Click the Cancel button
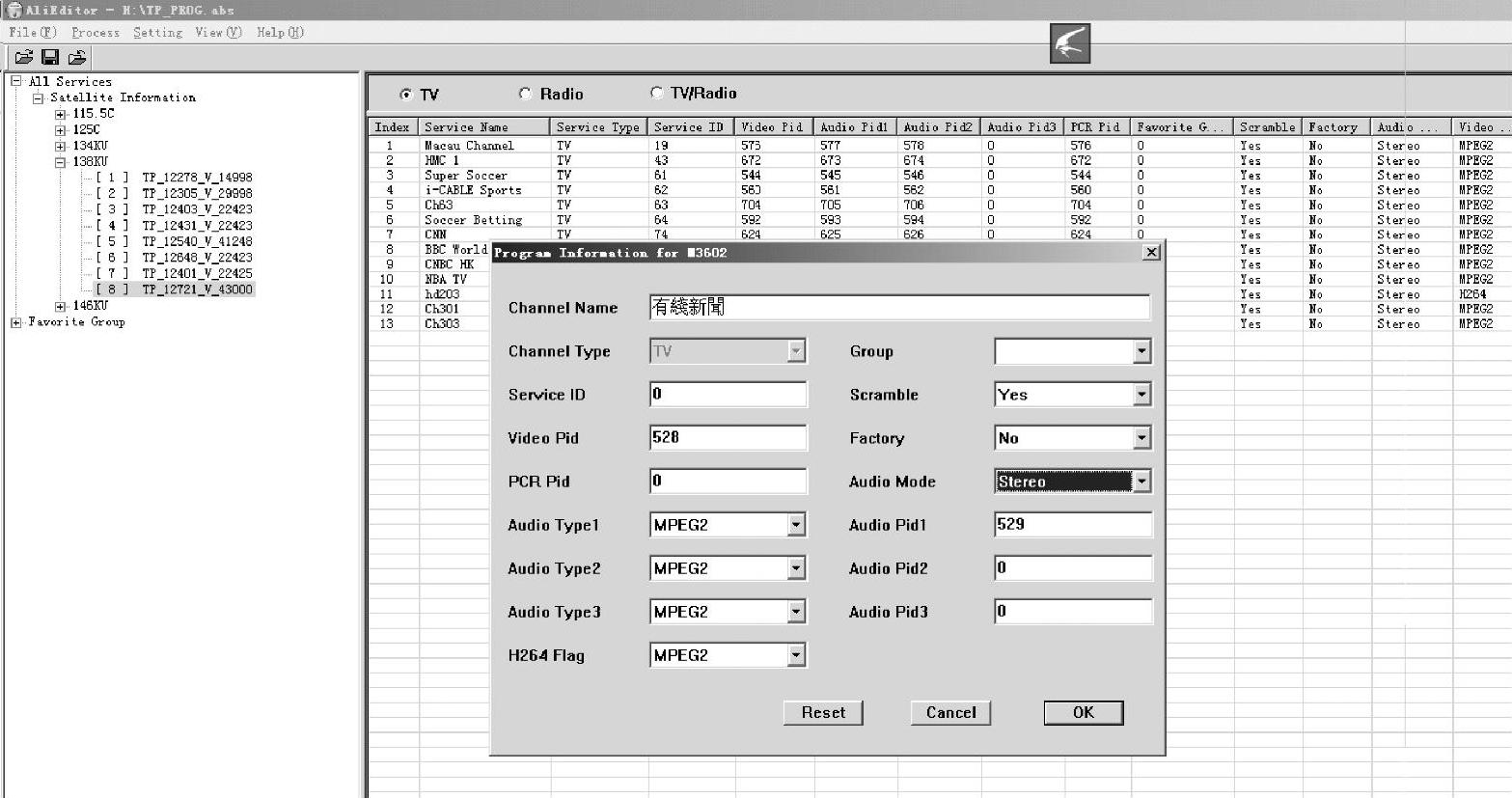 pos(951,713)
